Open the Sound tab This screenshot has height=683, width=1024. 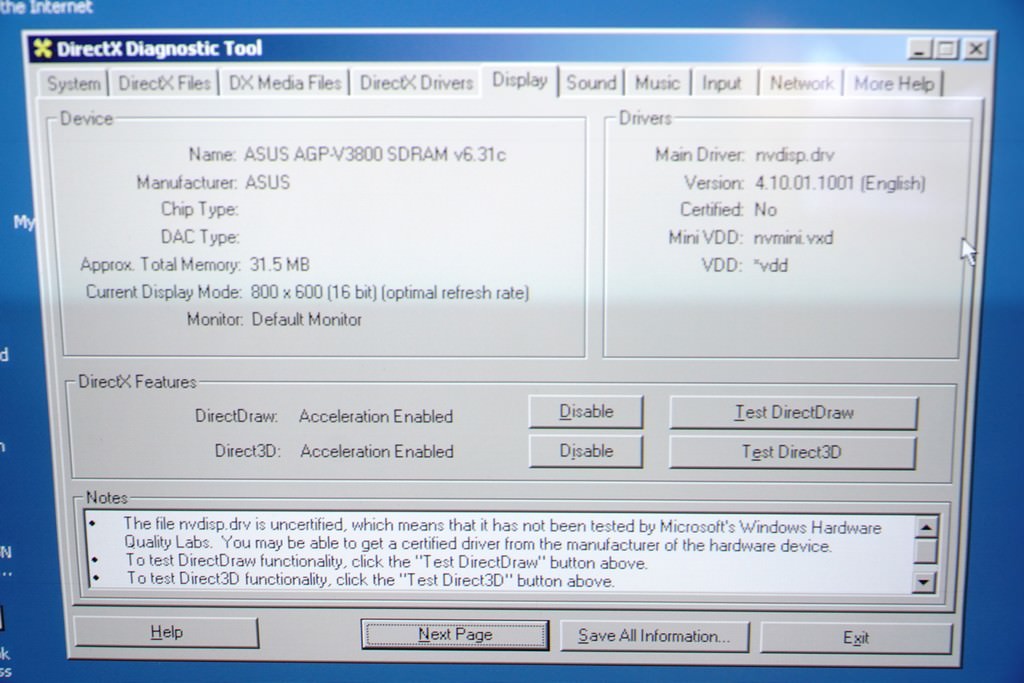(x=591, y=84)
